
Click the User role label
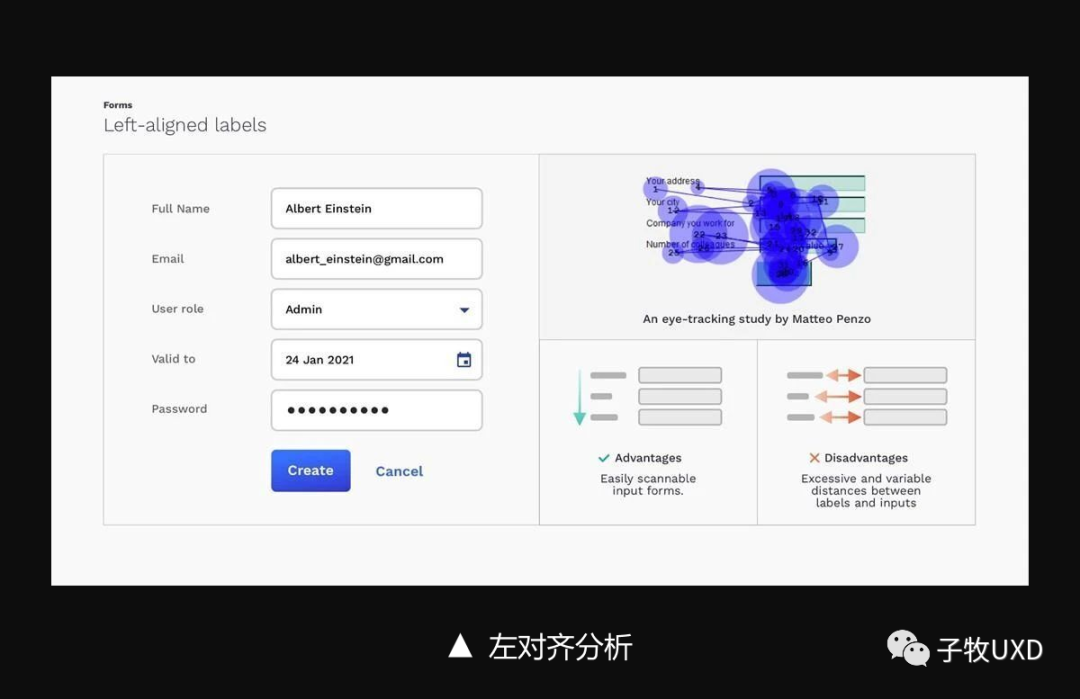[x=178, y=309]
